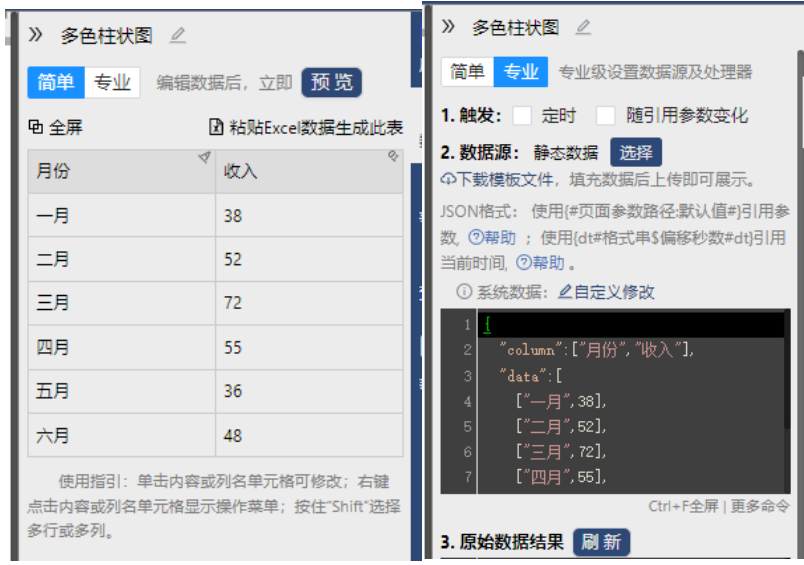The height and width of the screenshot is (565, 804).
Task: Click Excel paste icon beside 粘贴Excel数据生成此表
Action: tap(216, 127)
